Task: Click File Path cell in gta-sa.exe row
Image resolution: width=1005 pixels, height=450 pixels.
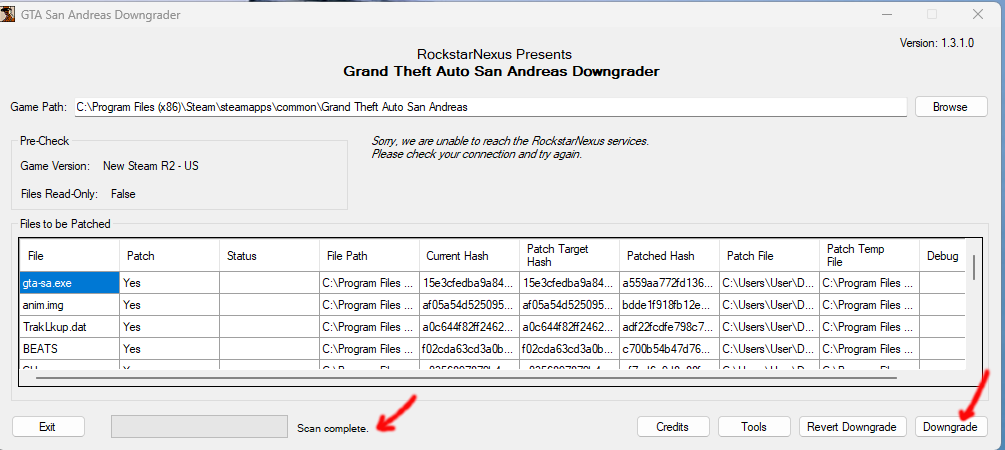Action: (369, 283)
